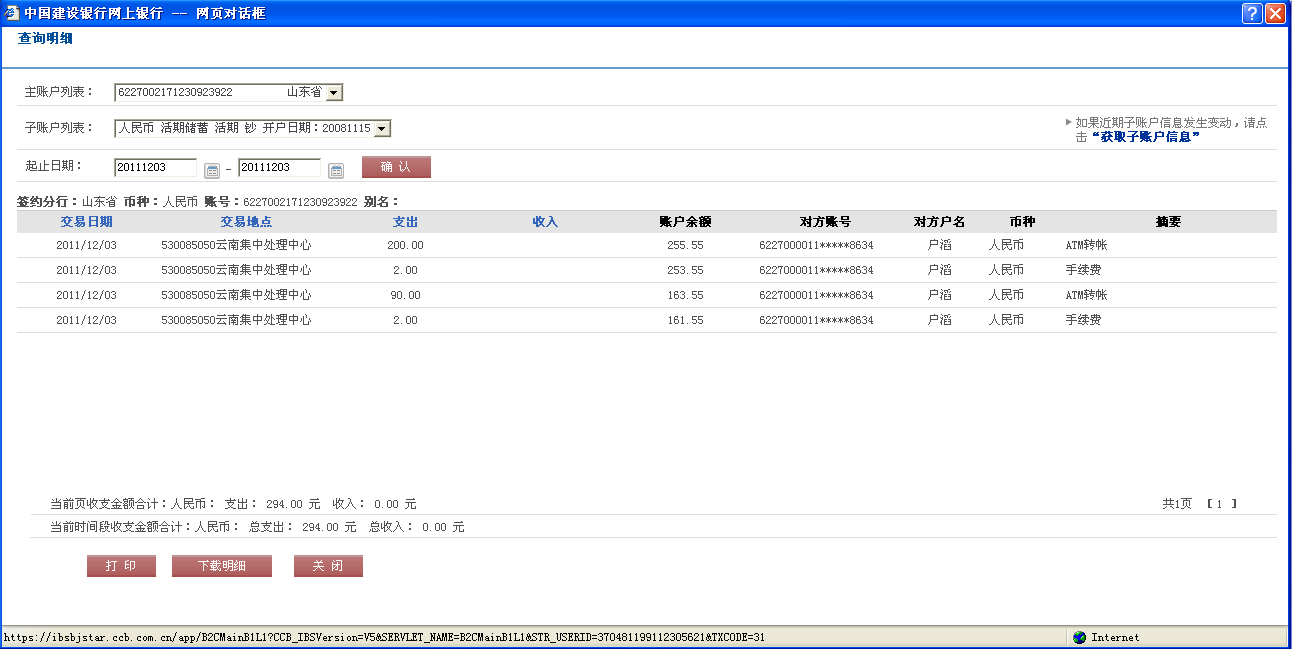Sort by 支出 column header
This screenshot has height=649, width=1292.
[x=405, y=222]
